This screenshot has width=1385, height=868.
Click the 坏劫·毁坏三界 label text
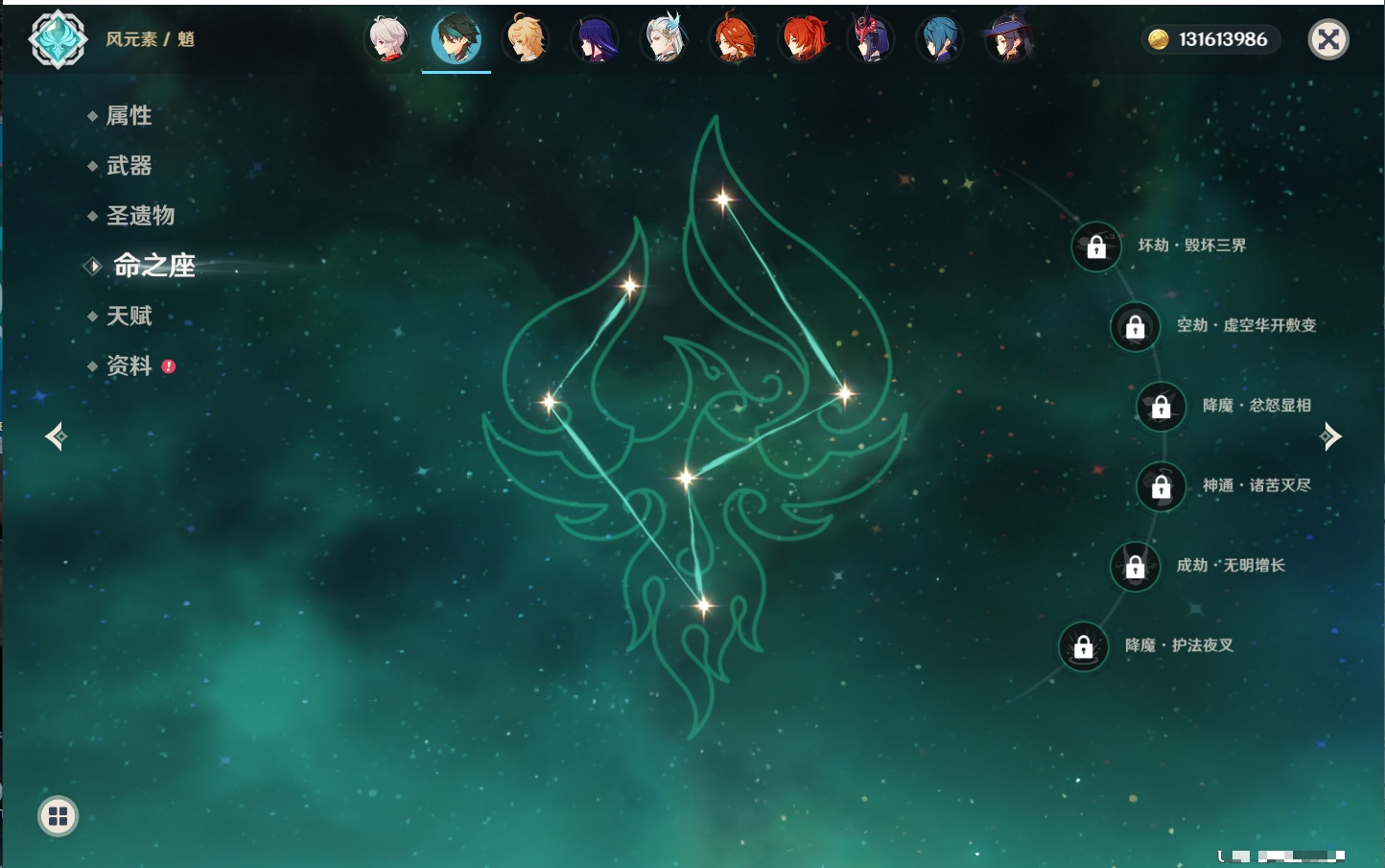(1192, 246)
